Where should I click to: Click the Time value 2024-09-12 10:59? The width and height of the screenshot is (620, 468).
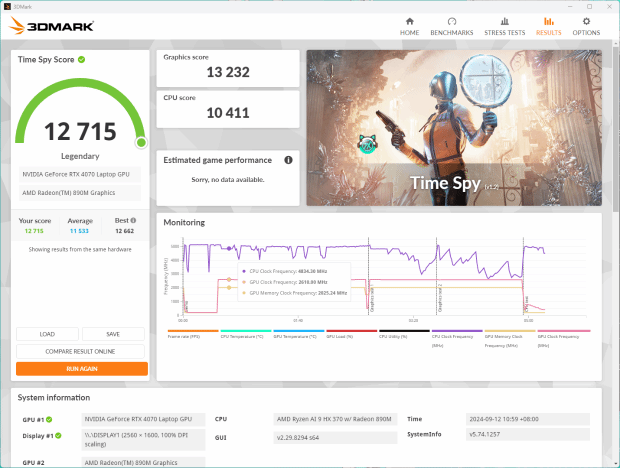(x=527, y=419)
